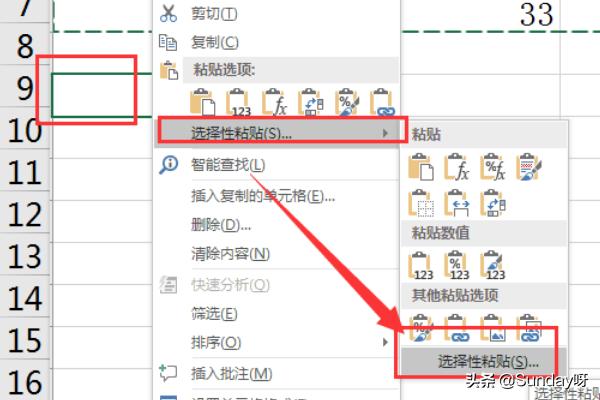Select row header 14
600x400 pixels.
pyautogui.click(x=25, y=298)
